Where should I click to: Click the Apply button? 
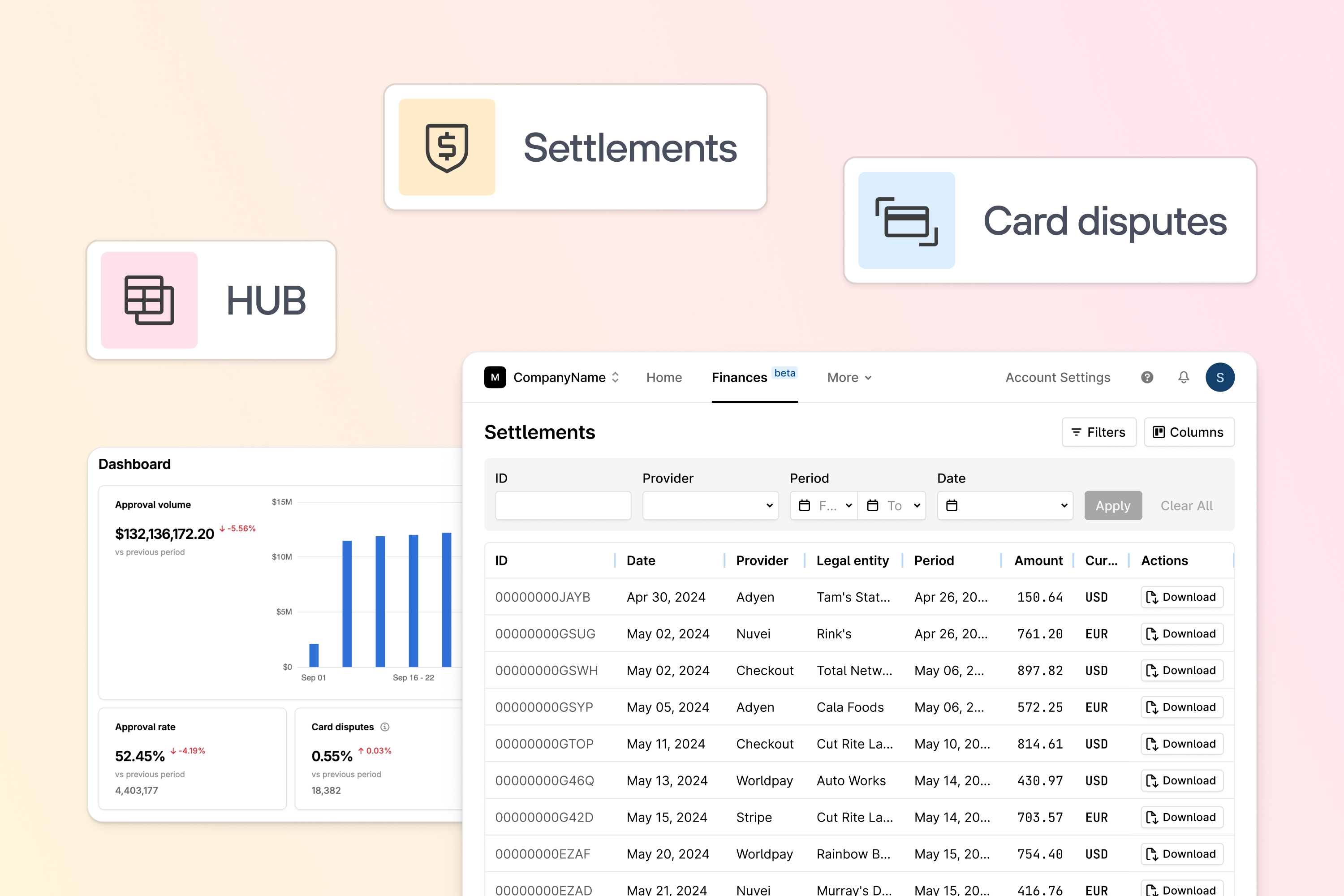1112,505
